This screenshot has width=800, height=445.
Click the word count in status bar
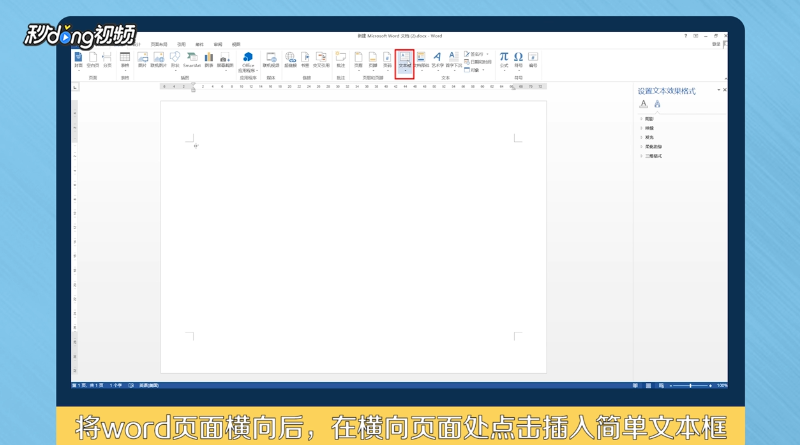pyautogui.click(x=116, y=386)
